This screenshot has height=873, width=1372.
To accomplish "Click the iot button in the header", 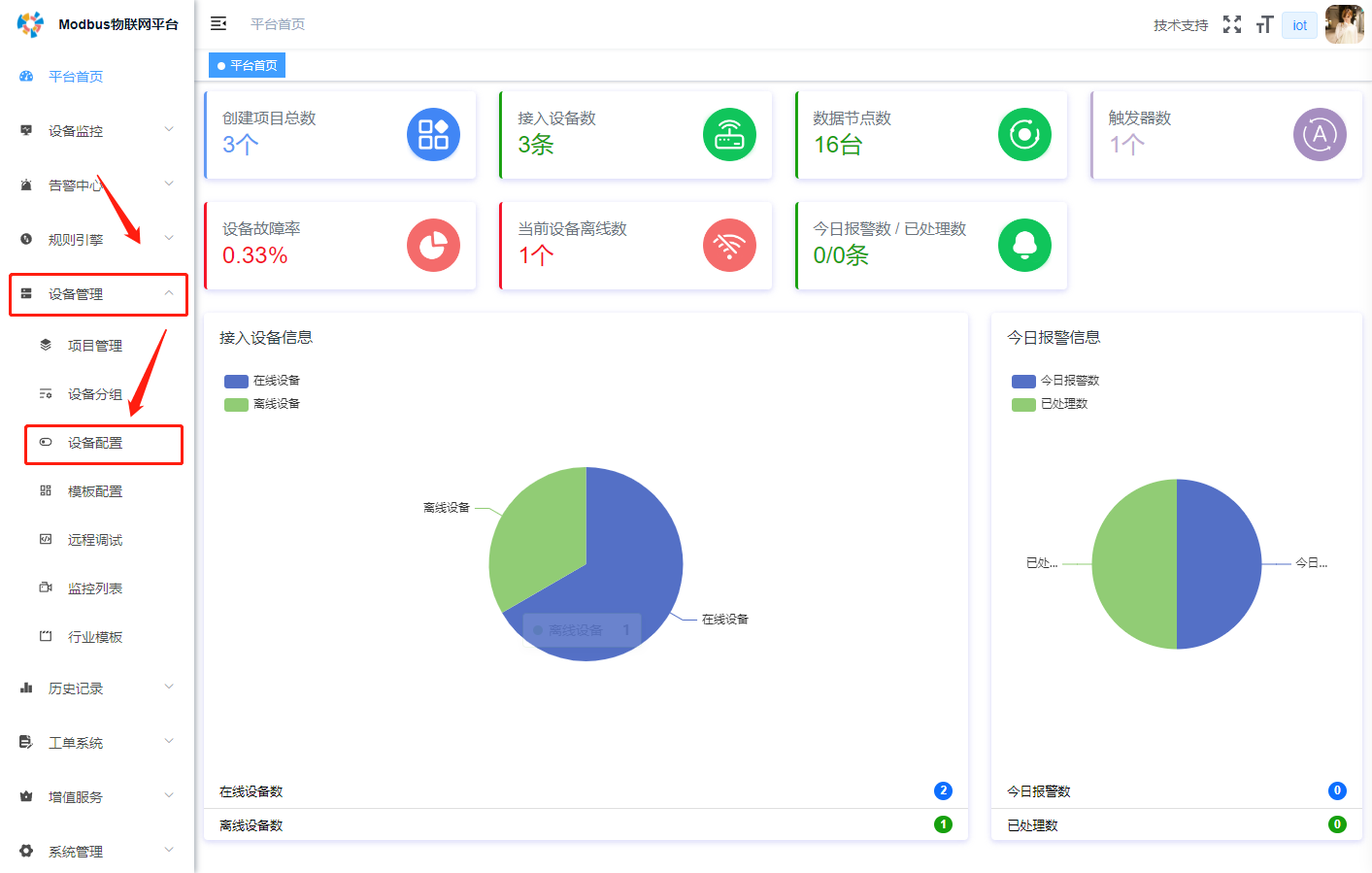I will point(1299,24).
